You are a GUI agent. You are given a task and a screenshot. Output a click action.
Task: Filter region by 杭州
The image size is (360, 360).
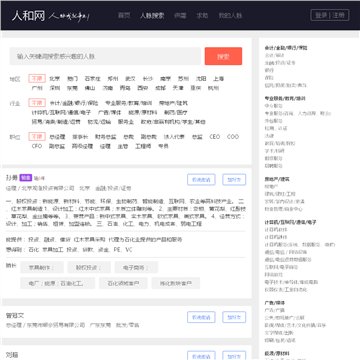pyautogui.click(x=213, y=88)
